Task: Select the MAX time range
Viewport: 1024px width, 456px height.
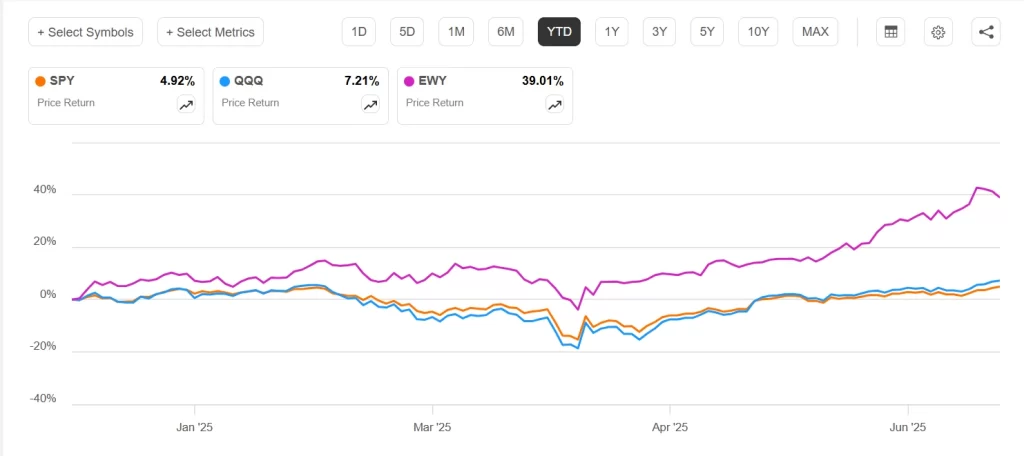Action: pos(815,32)
